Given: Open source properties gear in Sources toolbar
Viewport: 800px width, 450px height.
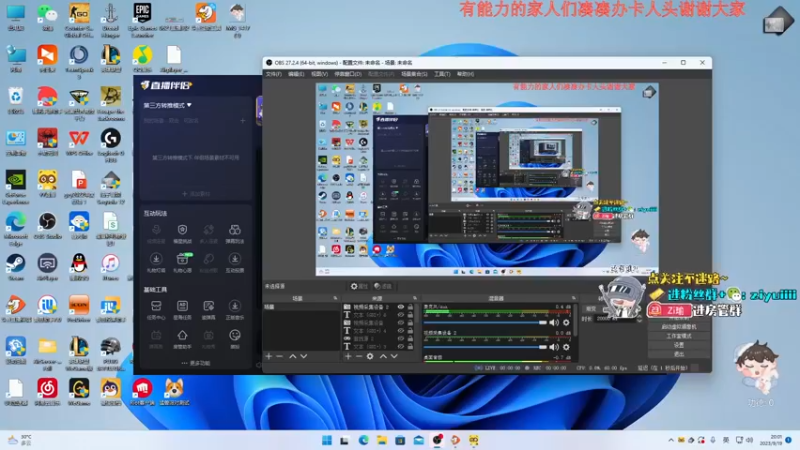Looking at the screenshot, I should [370, 356].
